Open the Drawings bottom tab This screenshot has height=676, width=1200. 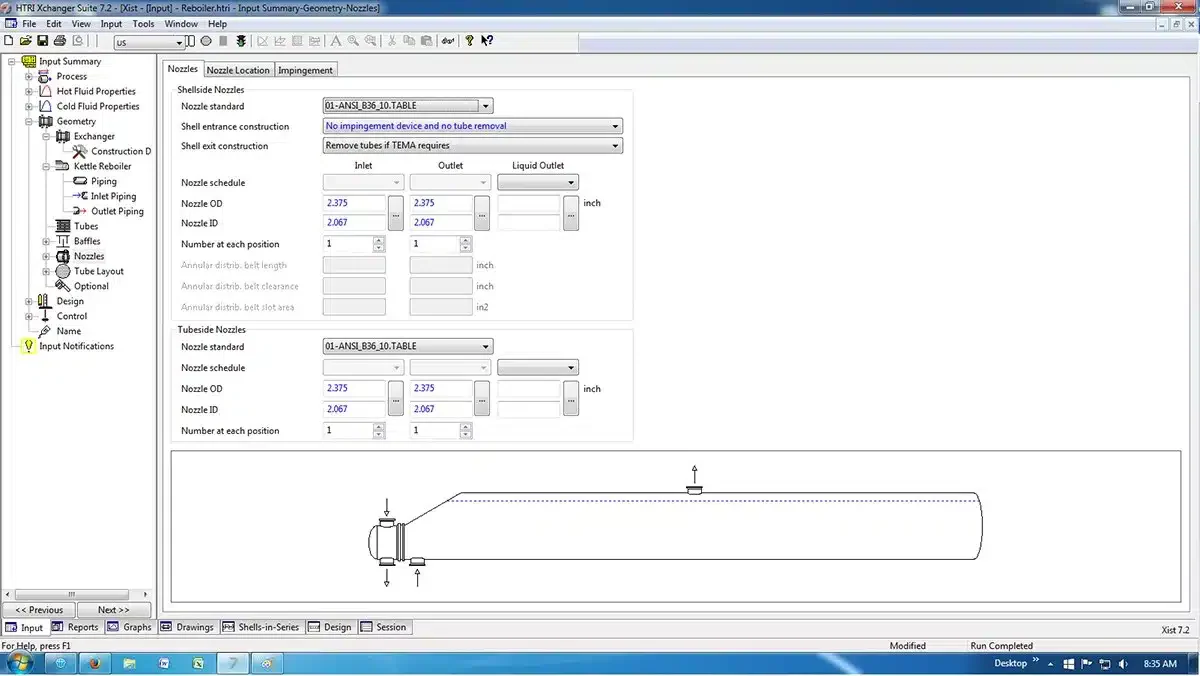187,627
